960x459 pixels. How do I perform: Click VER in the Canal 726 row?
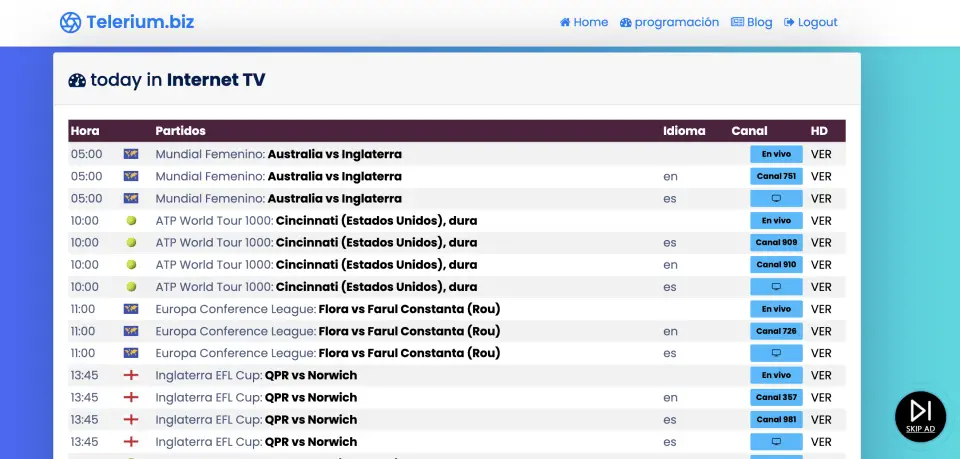click(821, 331)
